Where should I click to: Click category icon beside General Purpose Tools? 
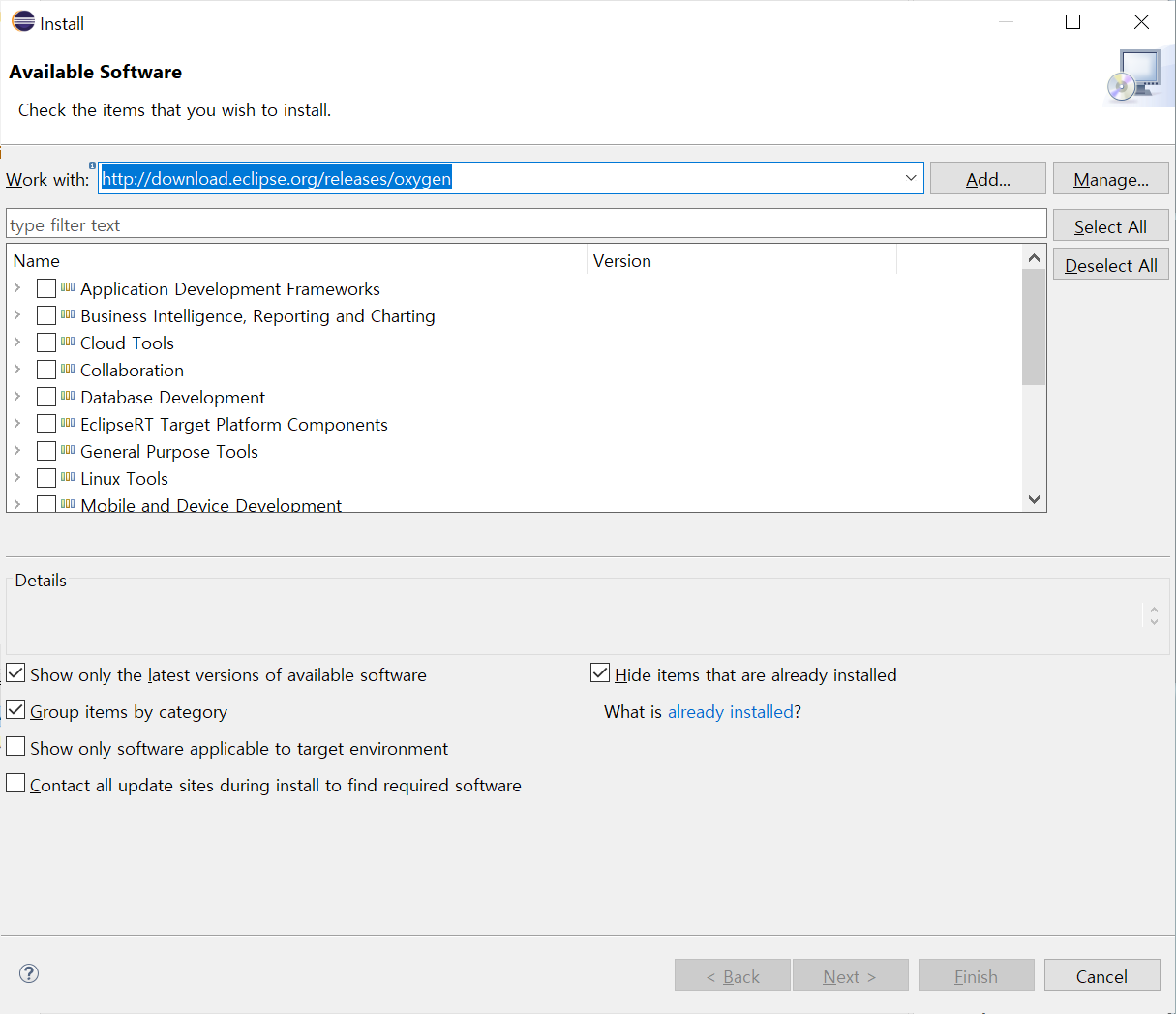(68, 450)
